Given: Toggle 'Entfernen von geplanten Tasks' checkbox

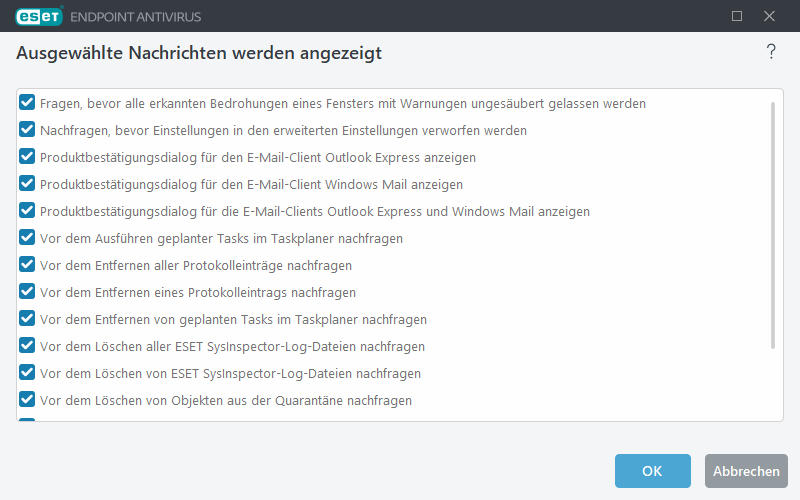Looking at the screenshot, I should point(28,319).
